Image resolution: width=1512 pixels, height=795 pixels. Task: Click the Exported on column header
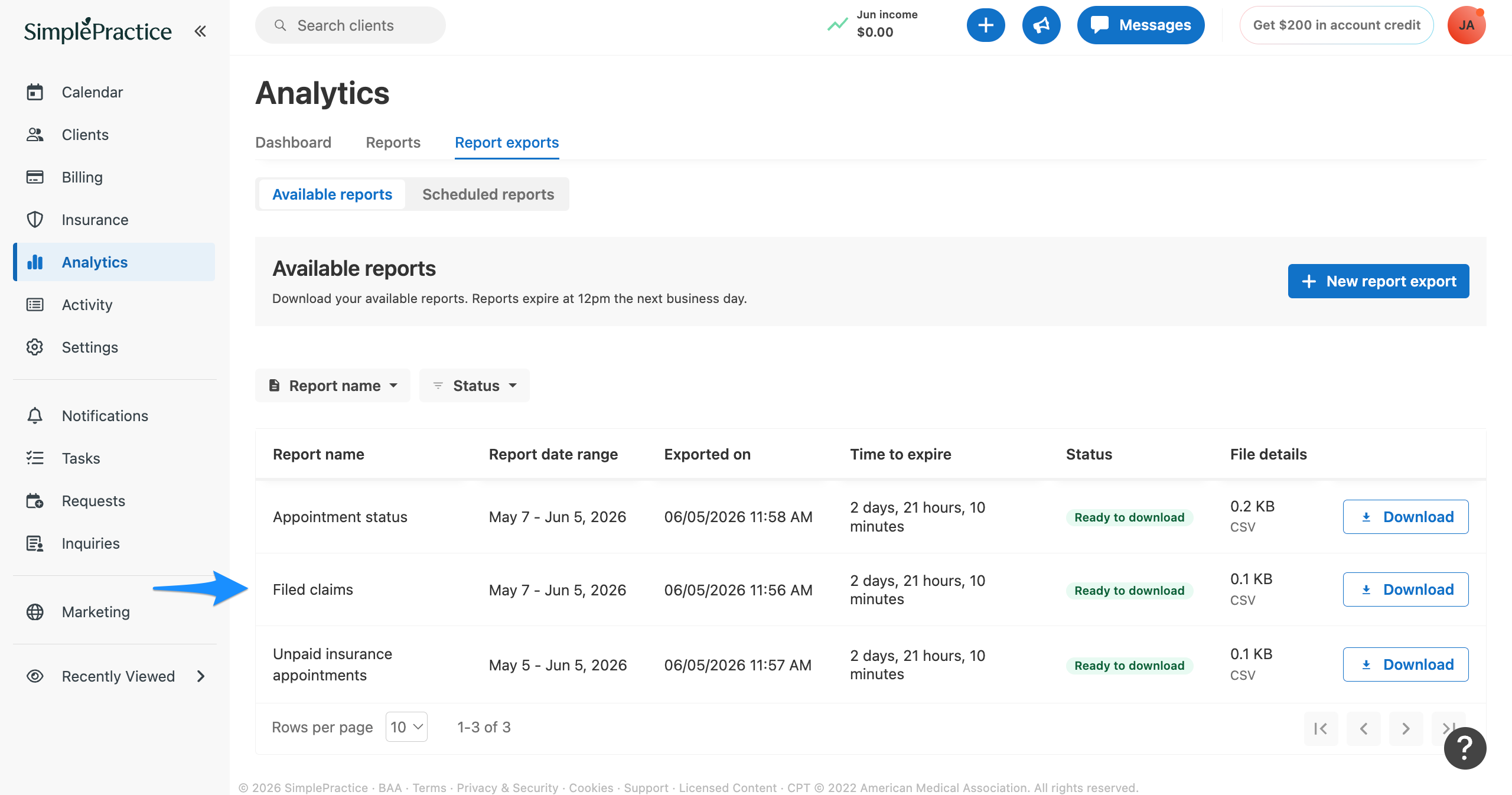(x=708, y=454)
